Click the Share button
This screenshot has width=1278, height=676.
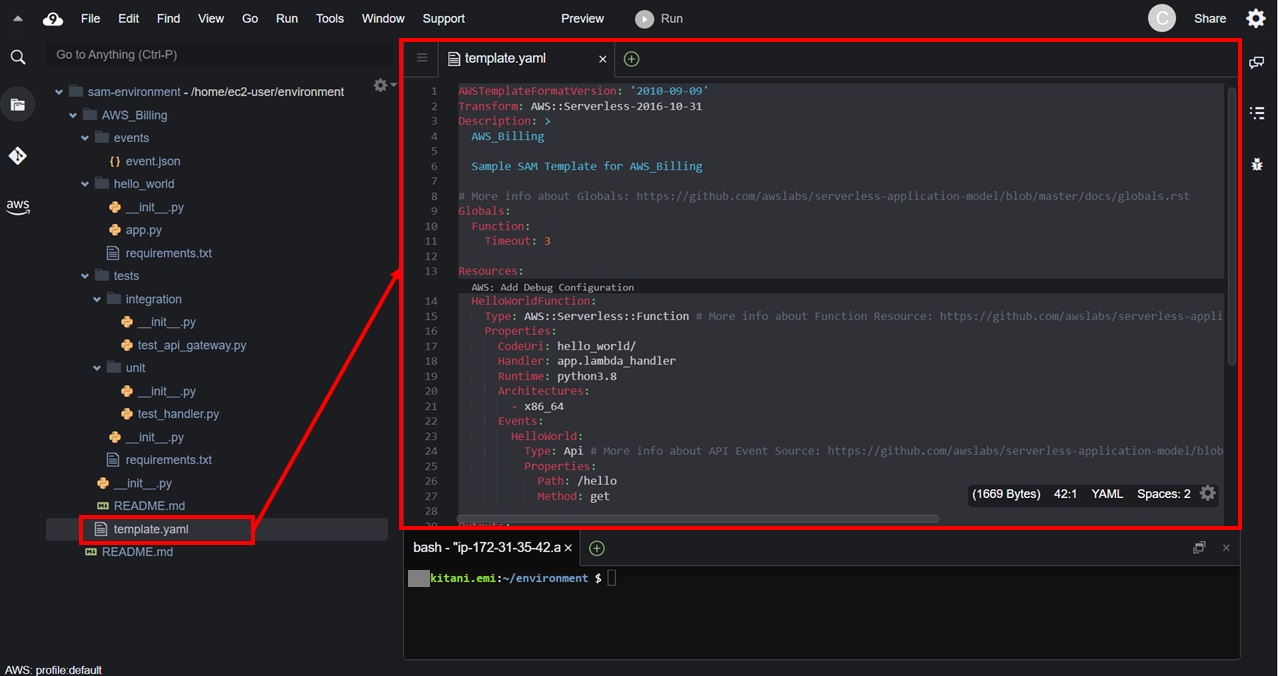1210,18
